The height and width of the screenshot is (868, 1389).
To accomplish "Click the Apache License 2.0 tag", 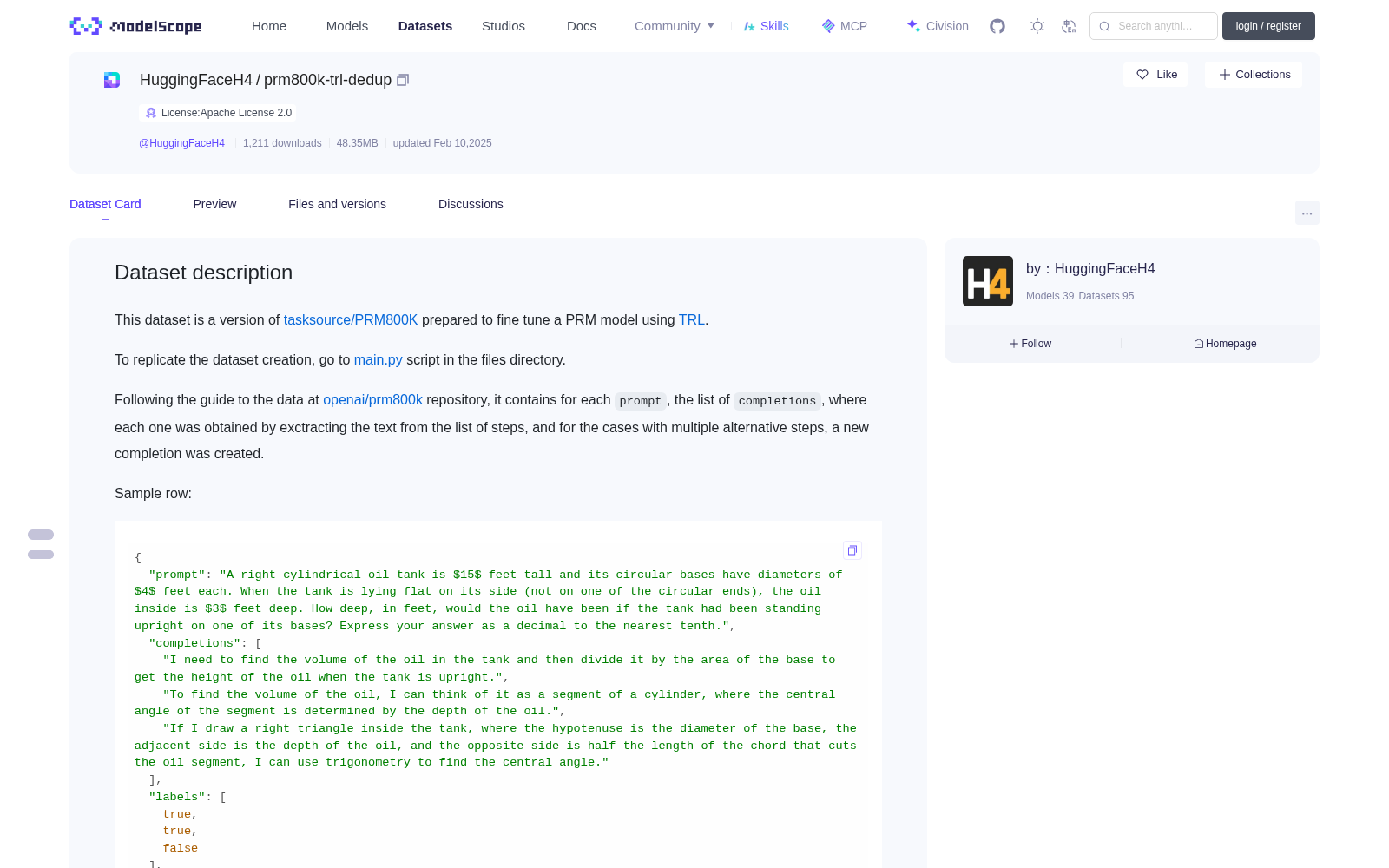I will (x=218, y=113).
